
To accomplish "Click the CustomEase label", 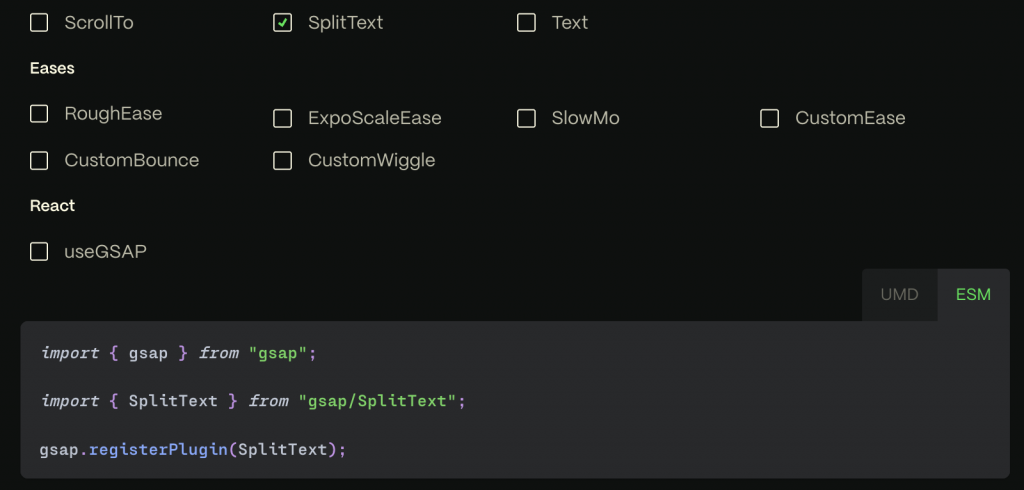I will (x=850, y=118).
